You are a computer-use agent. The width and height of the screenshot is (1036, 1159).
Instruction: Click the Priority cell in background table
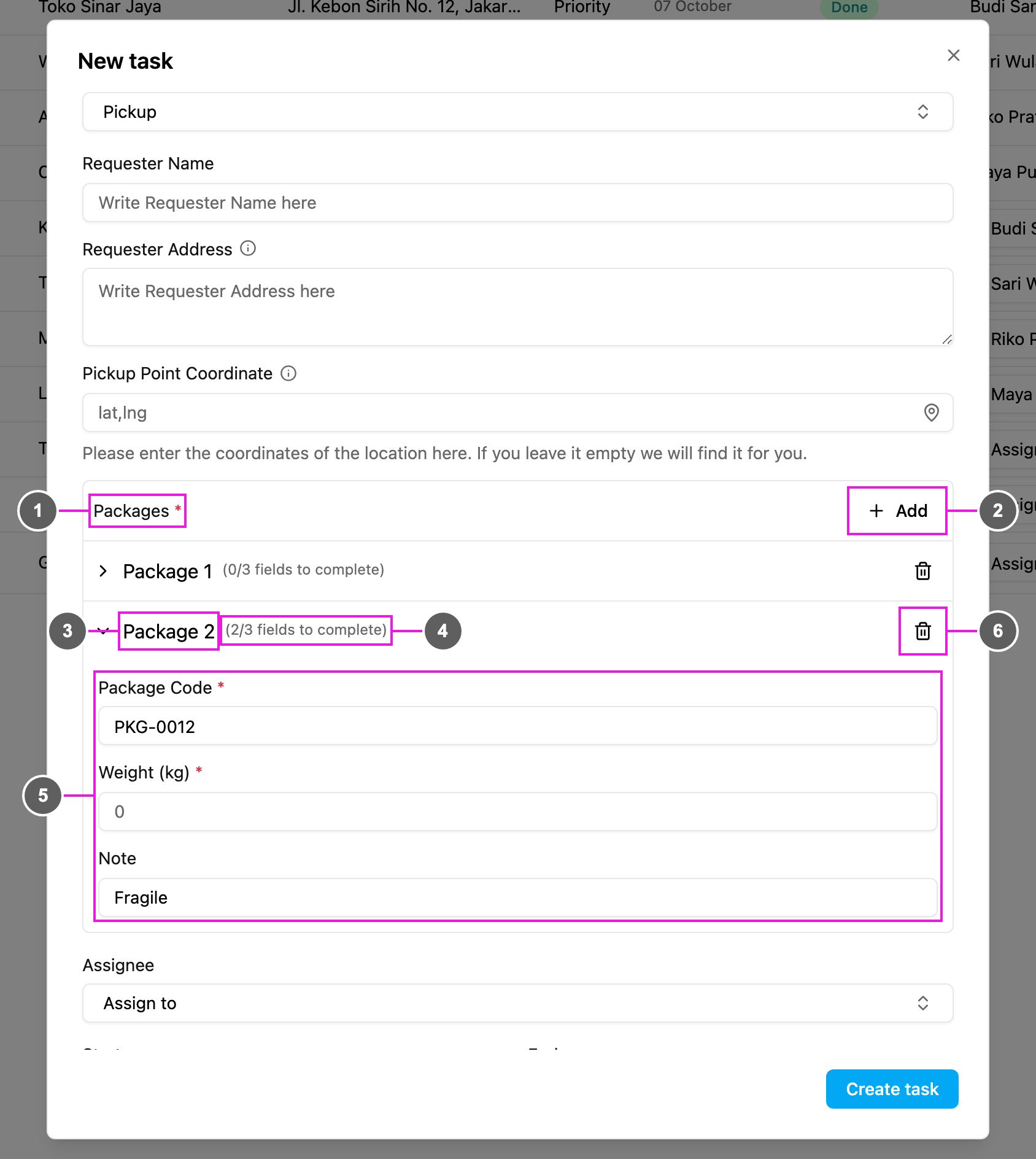point(582,7)
